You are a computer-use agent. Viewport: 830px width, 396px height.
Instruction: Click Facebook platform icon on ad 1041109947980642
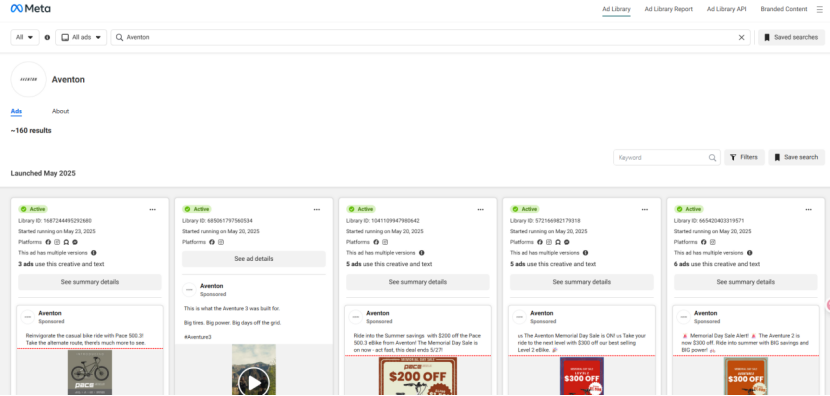tap(376, 242)
